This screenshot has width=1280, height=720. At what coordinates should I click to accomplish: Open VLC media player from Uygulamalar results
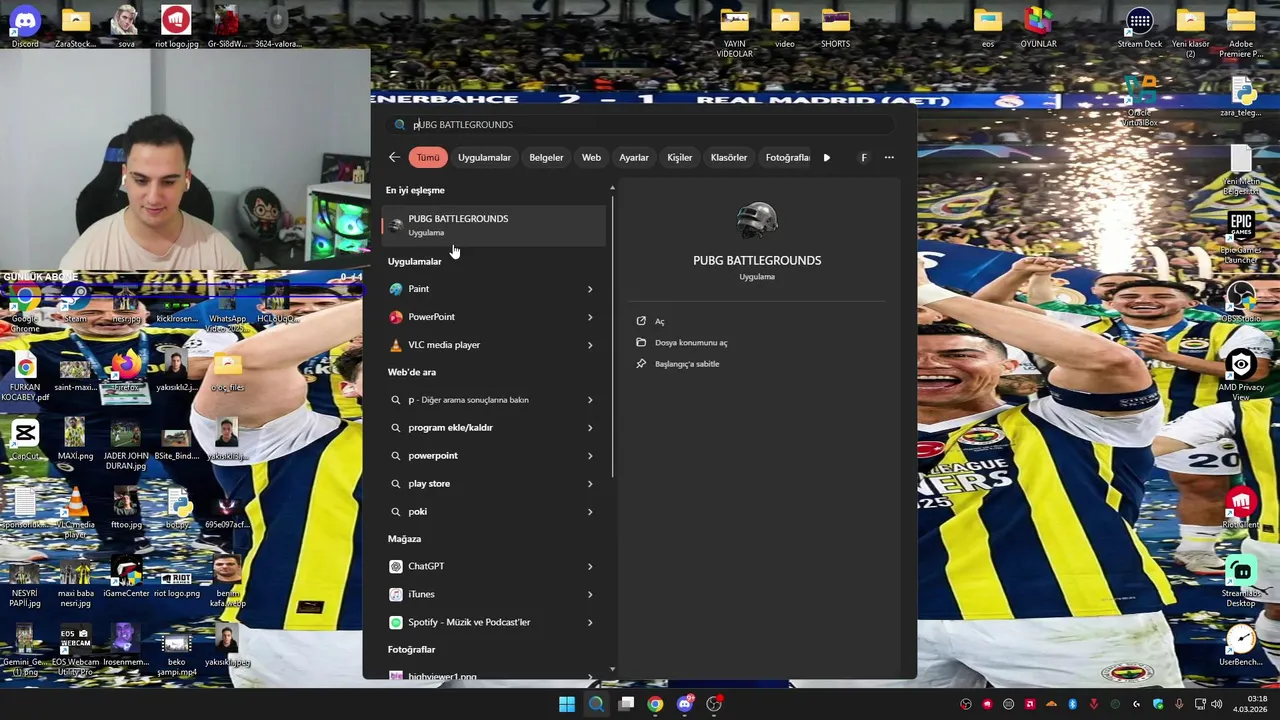coord(493,345)
